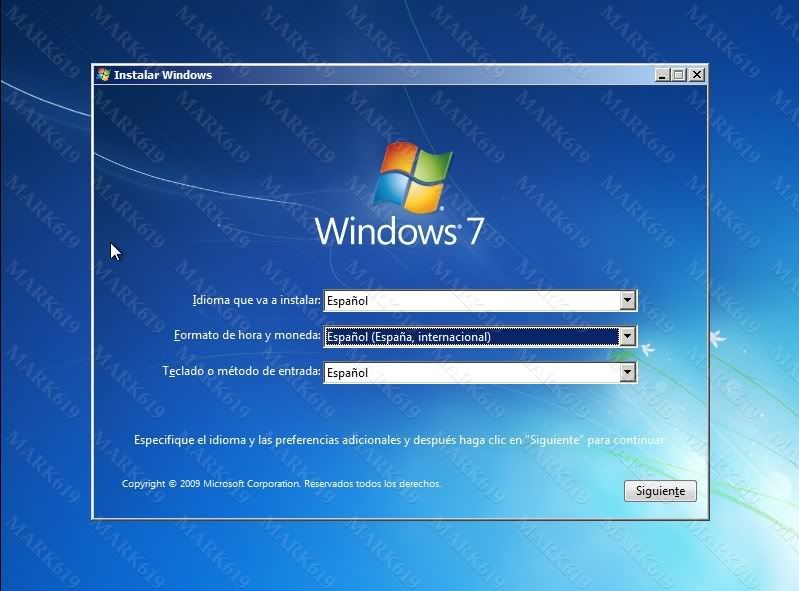Close the Instalar Windows dialog

point(697,75)
